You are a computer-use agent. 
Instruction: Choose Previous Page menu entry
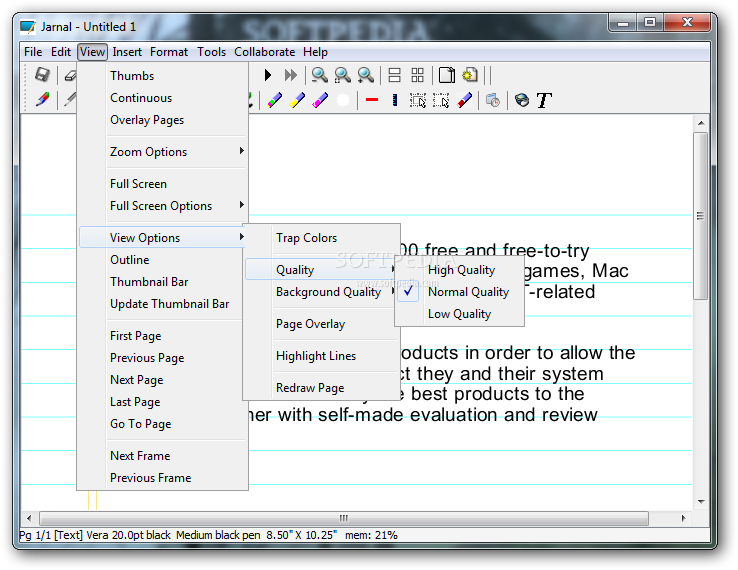163,358
